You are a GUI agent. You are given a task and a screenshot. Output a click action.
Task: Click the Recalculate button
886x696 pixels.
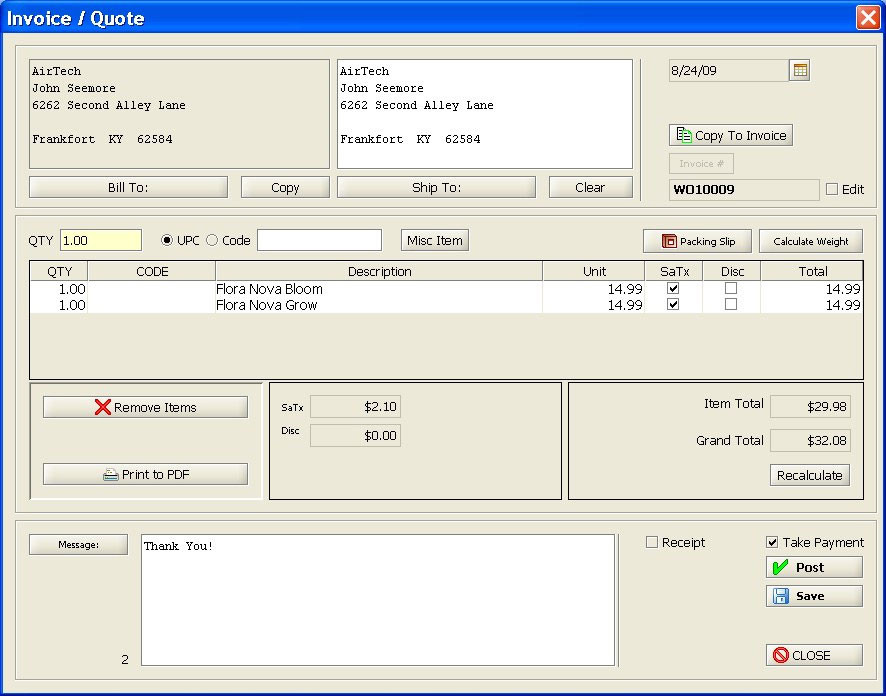click(810, 475)
